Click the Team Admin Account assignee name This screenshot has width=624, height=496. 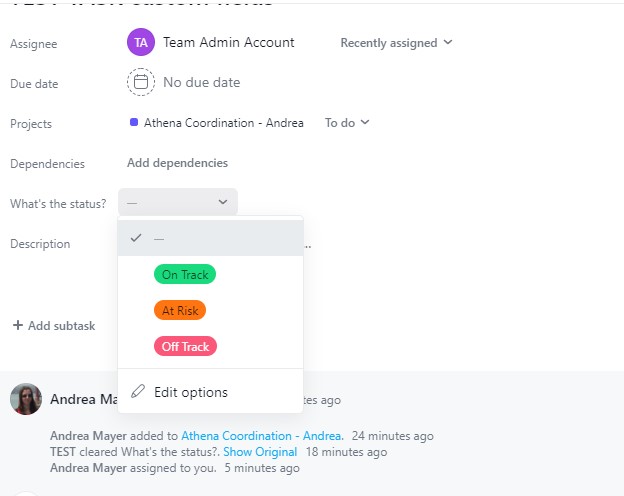229,43
